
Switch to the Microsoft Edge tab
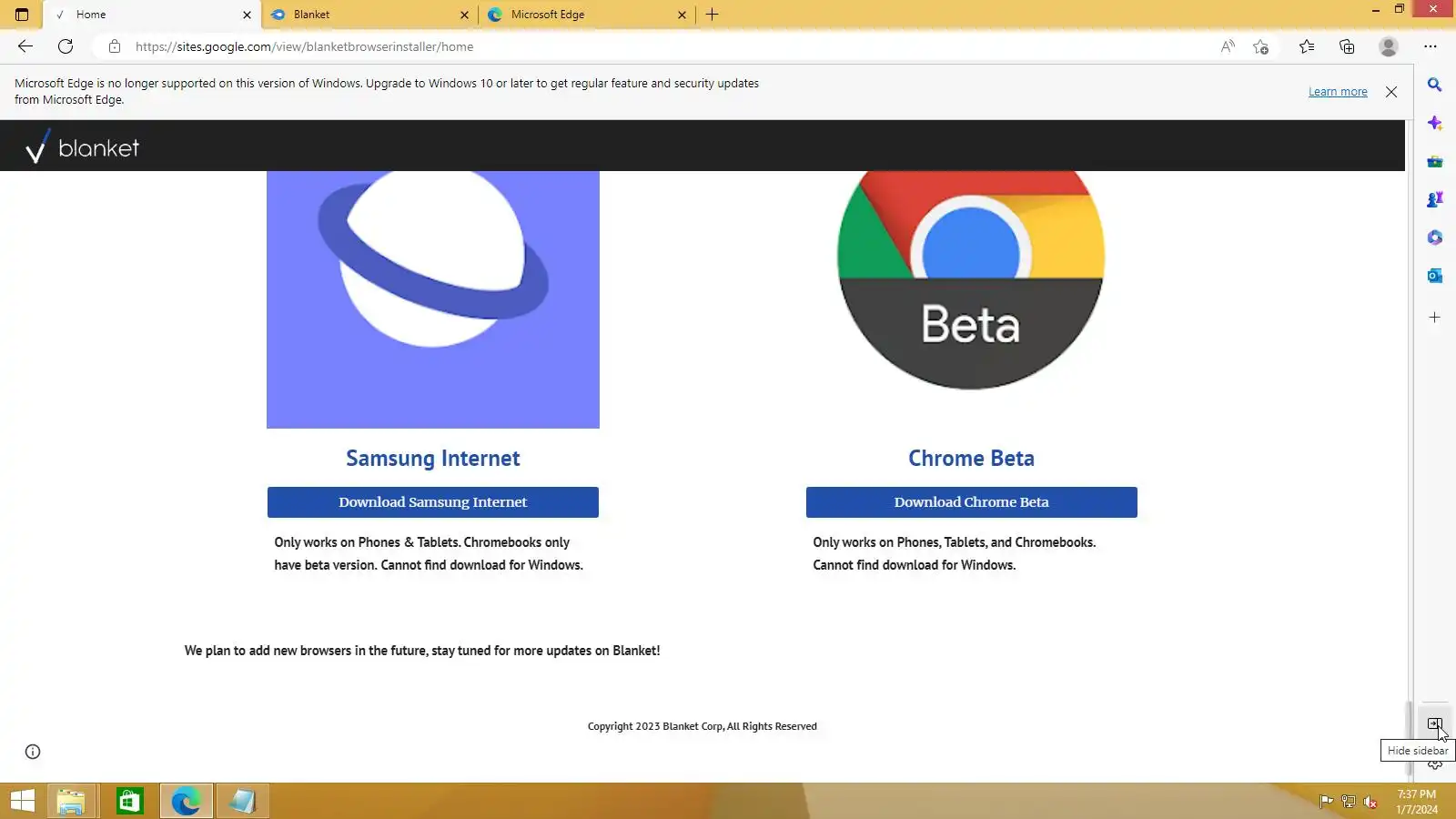coord(588,15)
